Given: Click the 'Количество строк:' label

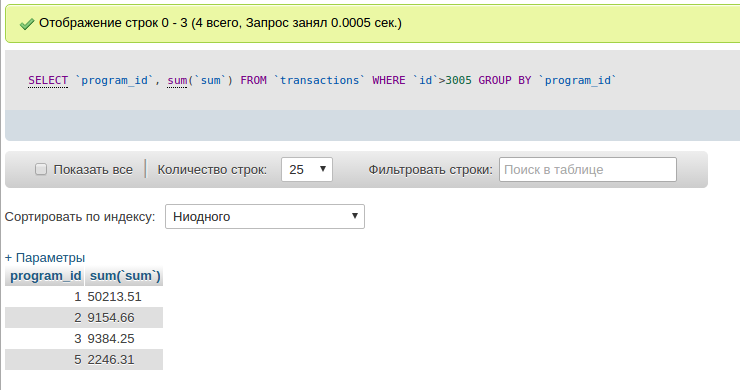Looking at the screenshot, I should pyautogui.click(x=212, y=170).
